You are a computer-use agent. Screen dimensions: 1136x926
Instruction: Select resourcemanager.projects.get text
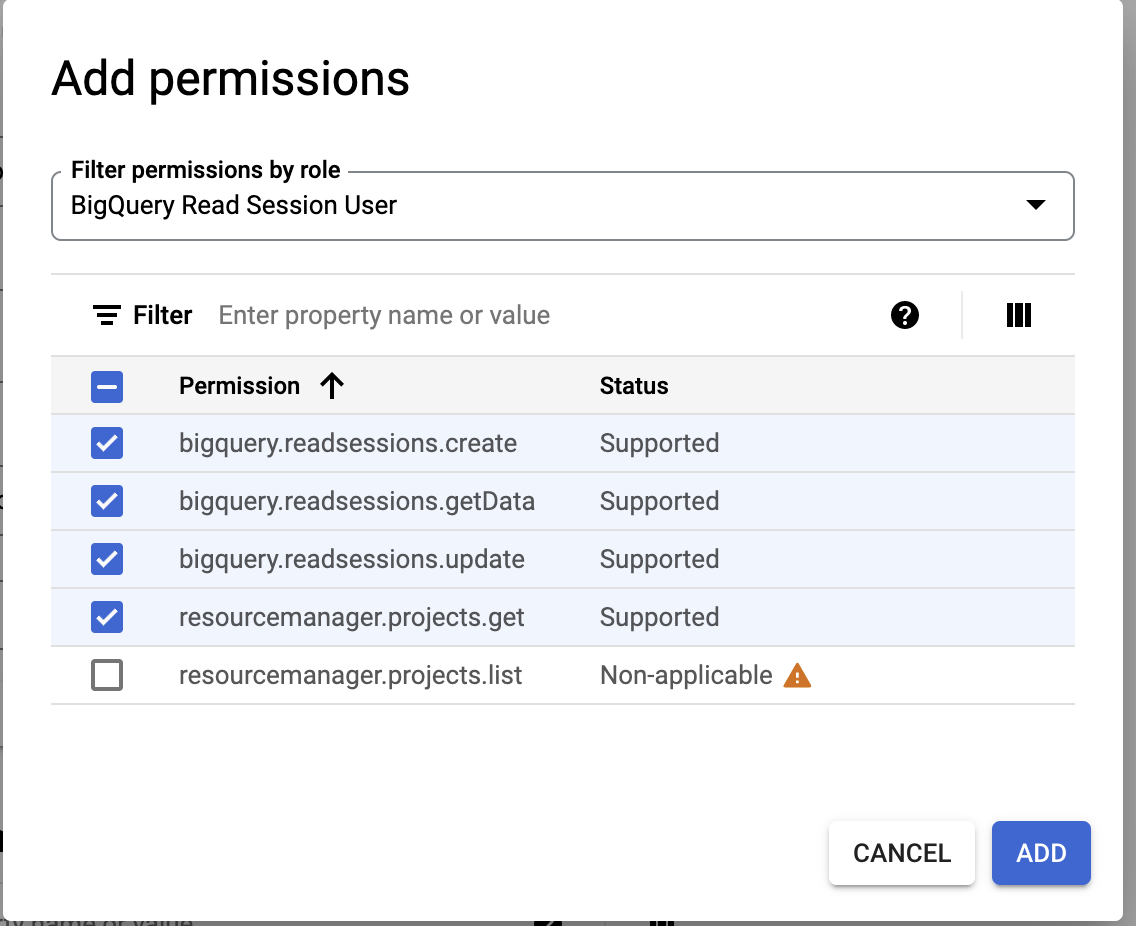coord(351,617)
